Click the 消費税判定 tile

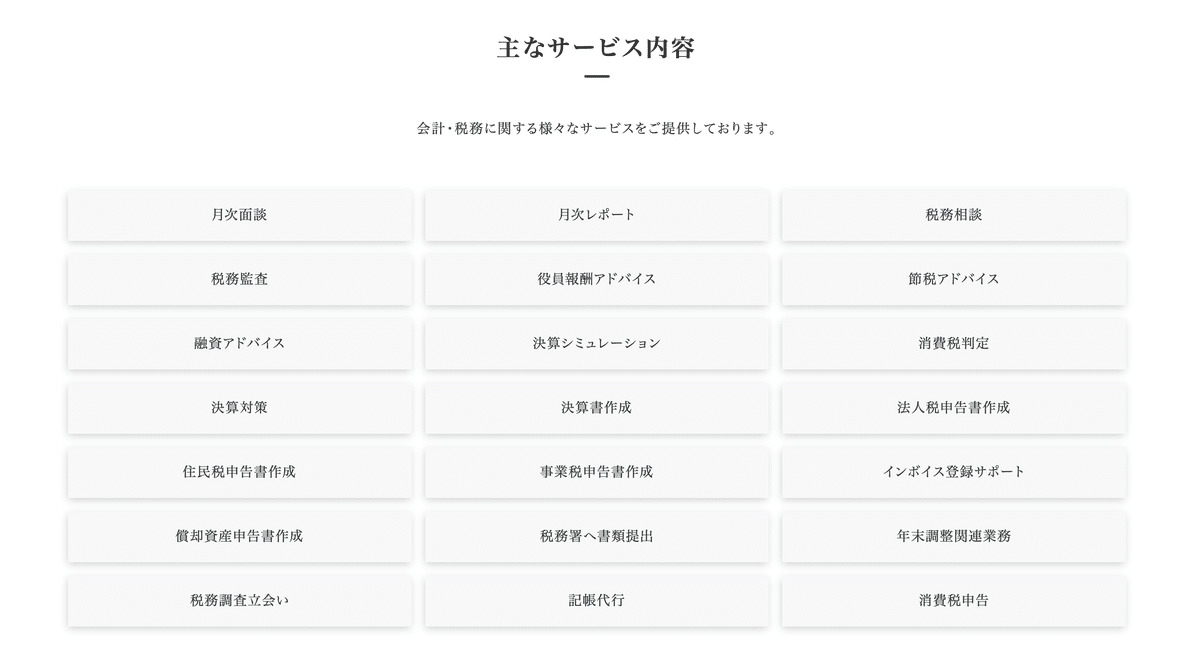954,343
